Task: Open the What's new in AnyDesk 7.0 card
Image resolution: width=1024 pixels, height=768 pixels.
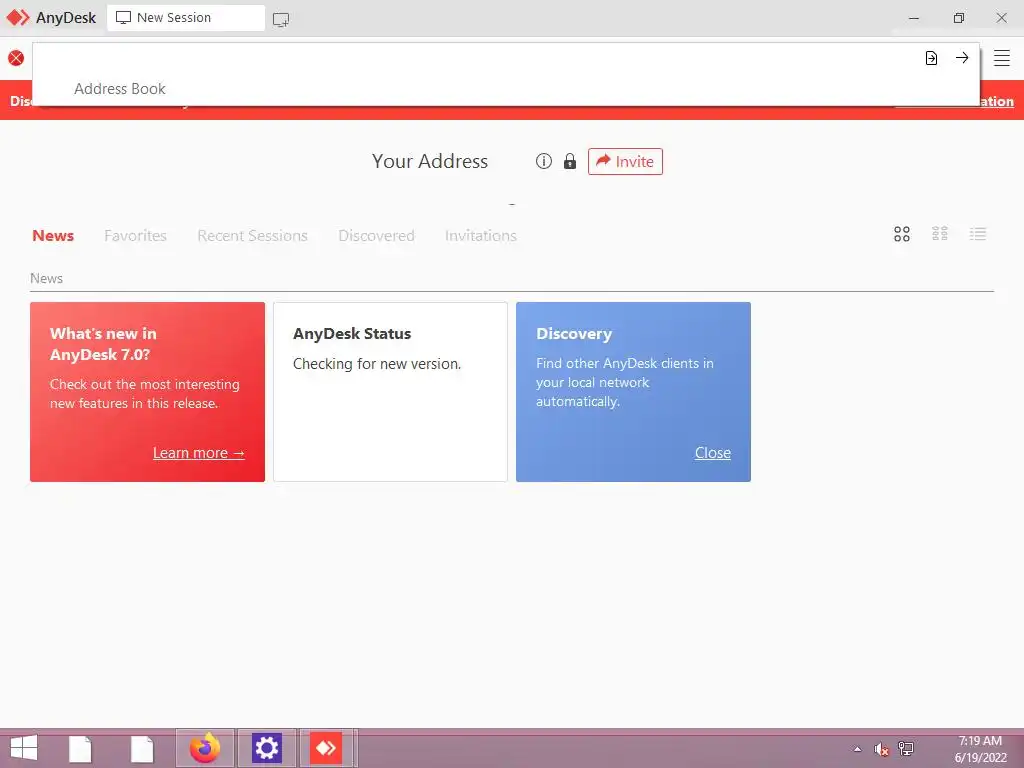Action: [148, 392]
